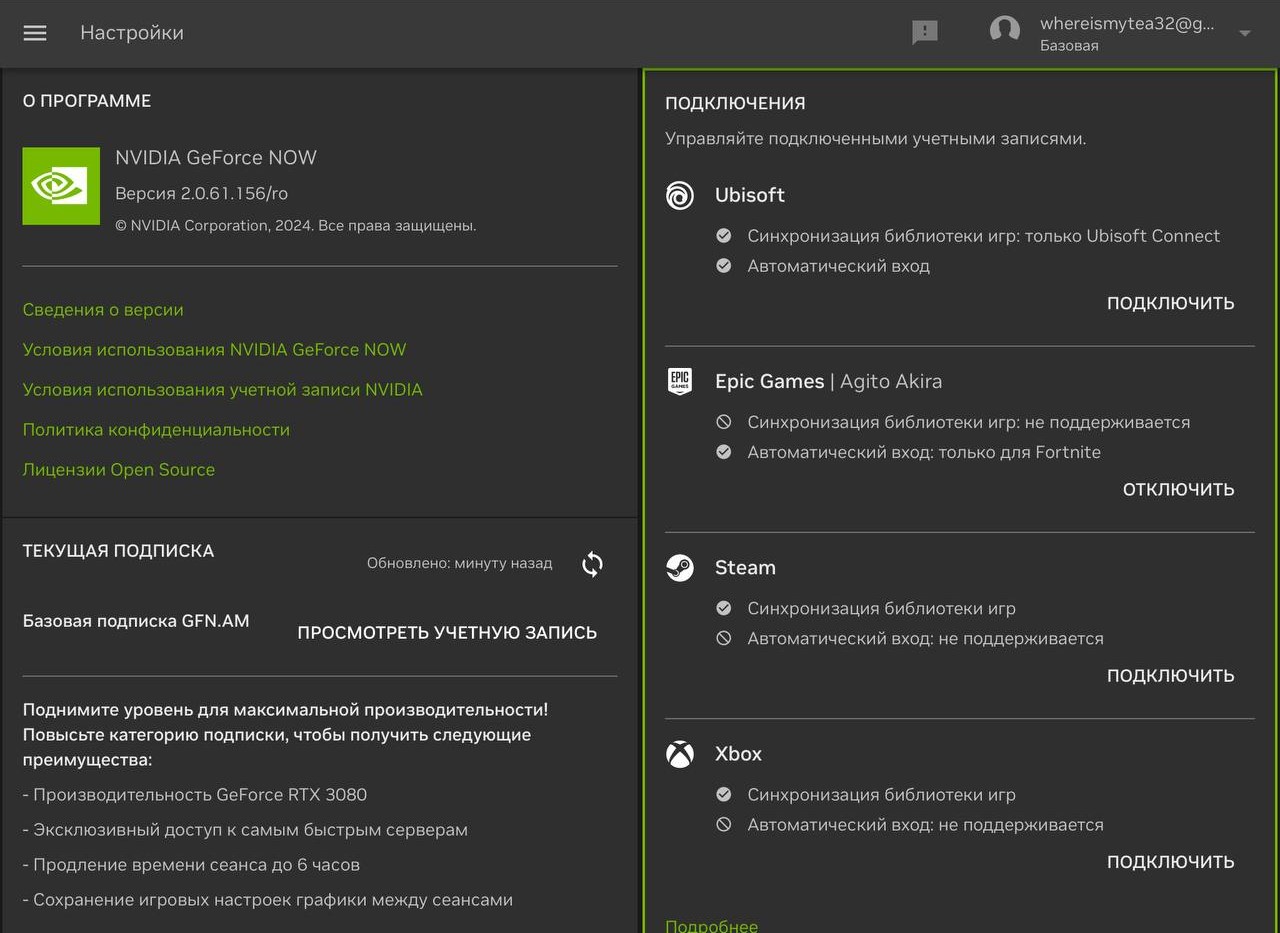Click the Epic Games logo icon
Viewport: 1280px width, 933px height.
(680, 381)
